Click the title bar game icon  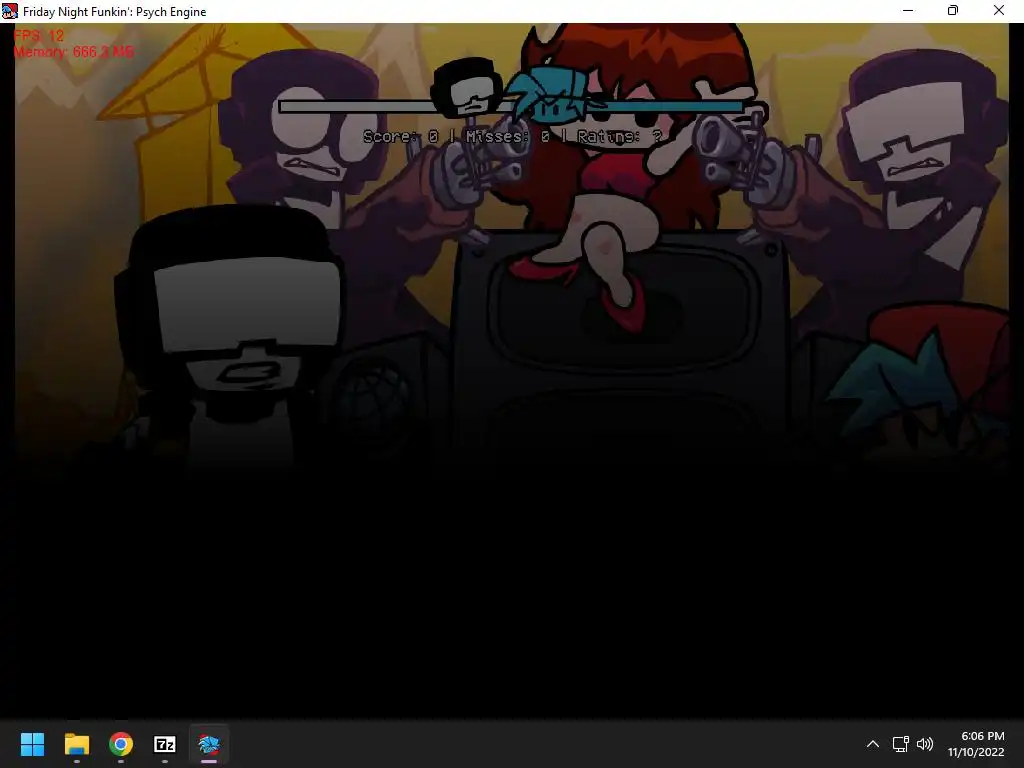click(10, 11)
